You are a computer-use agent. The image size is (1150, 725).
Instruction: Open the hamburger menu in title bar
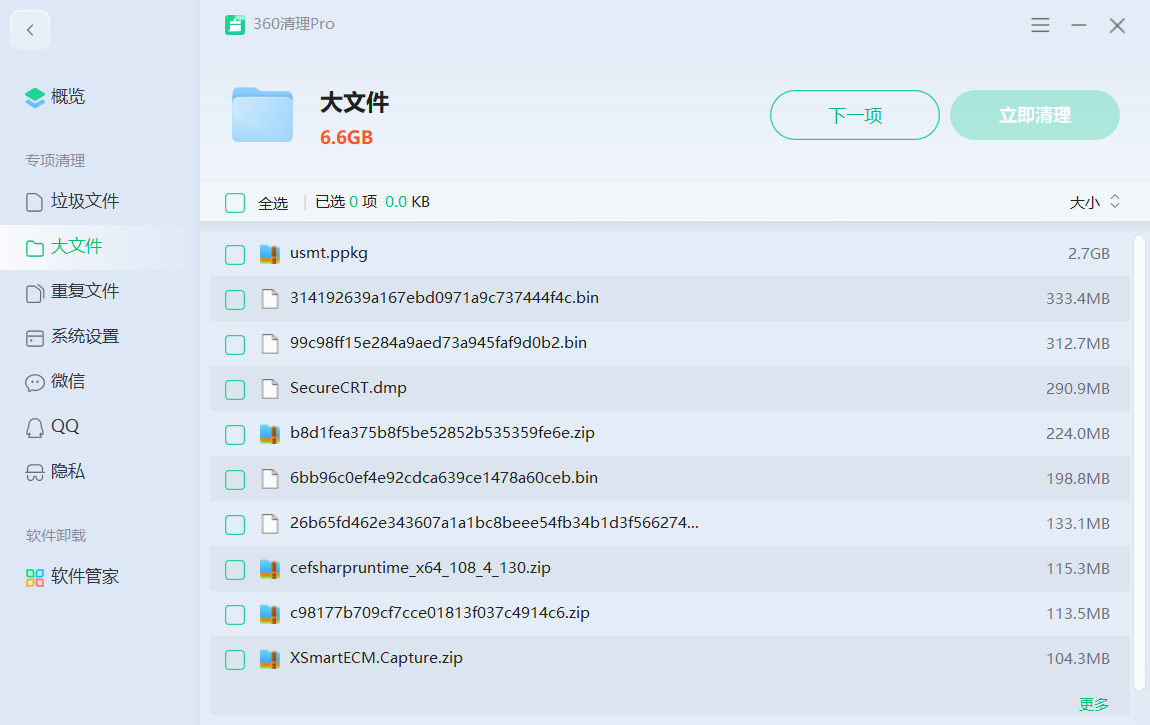coord(1040,25)
